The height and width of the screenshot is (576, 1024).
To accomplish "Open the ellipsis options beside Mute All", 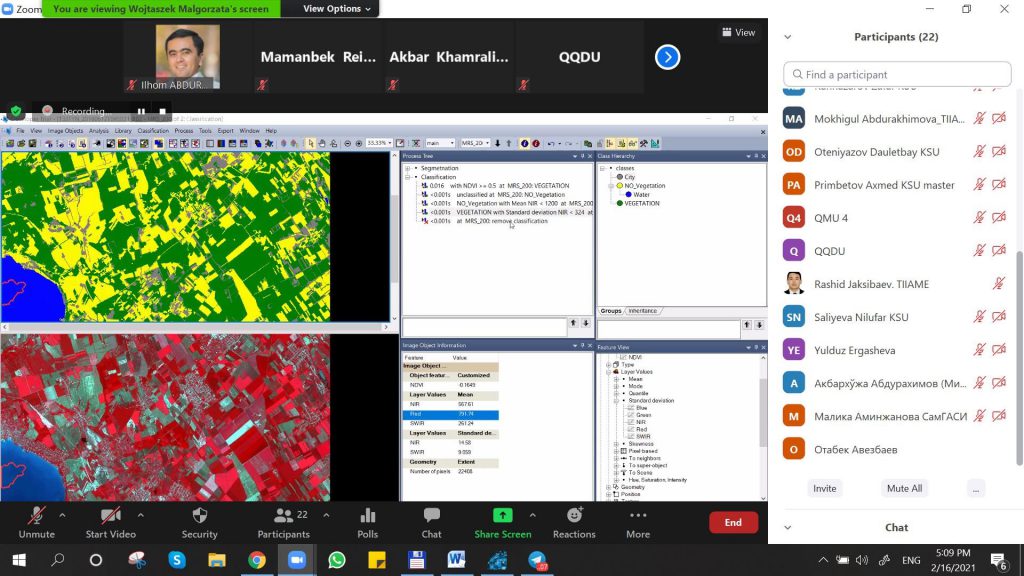I will (x=976, y=488).
